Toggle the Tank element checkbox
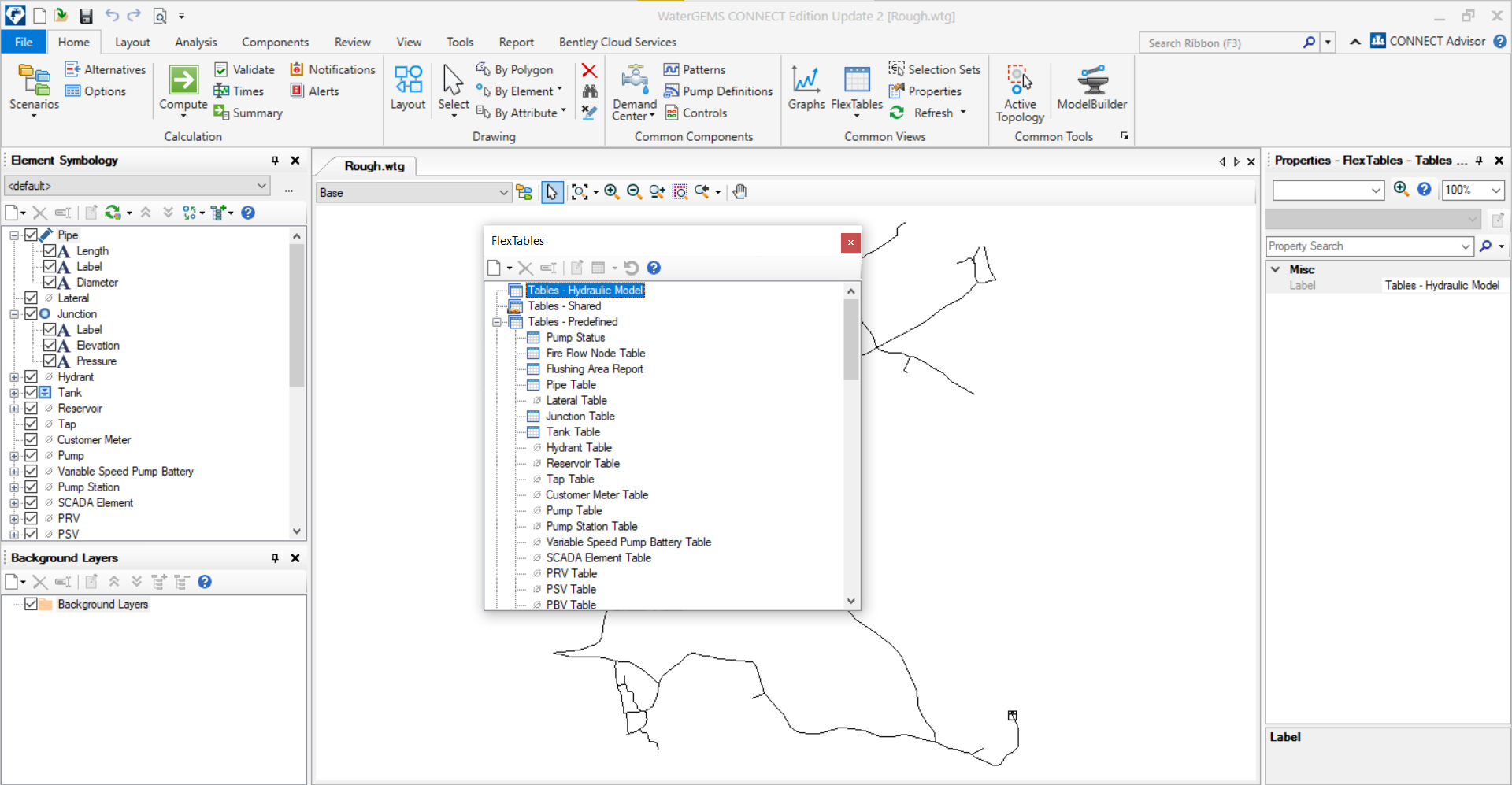 31,392
